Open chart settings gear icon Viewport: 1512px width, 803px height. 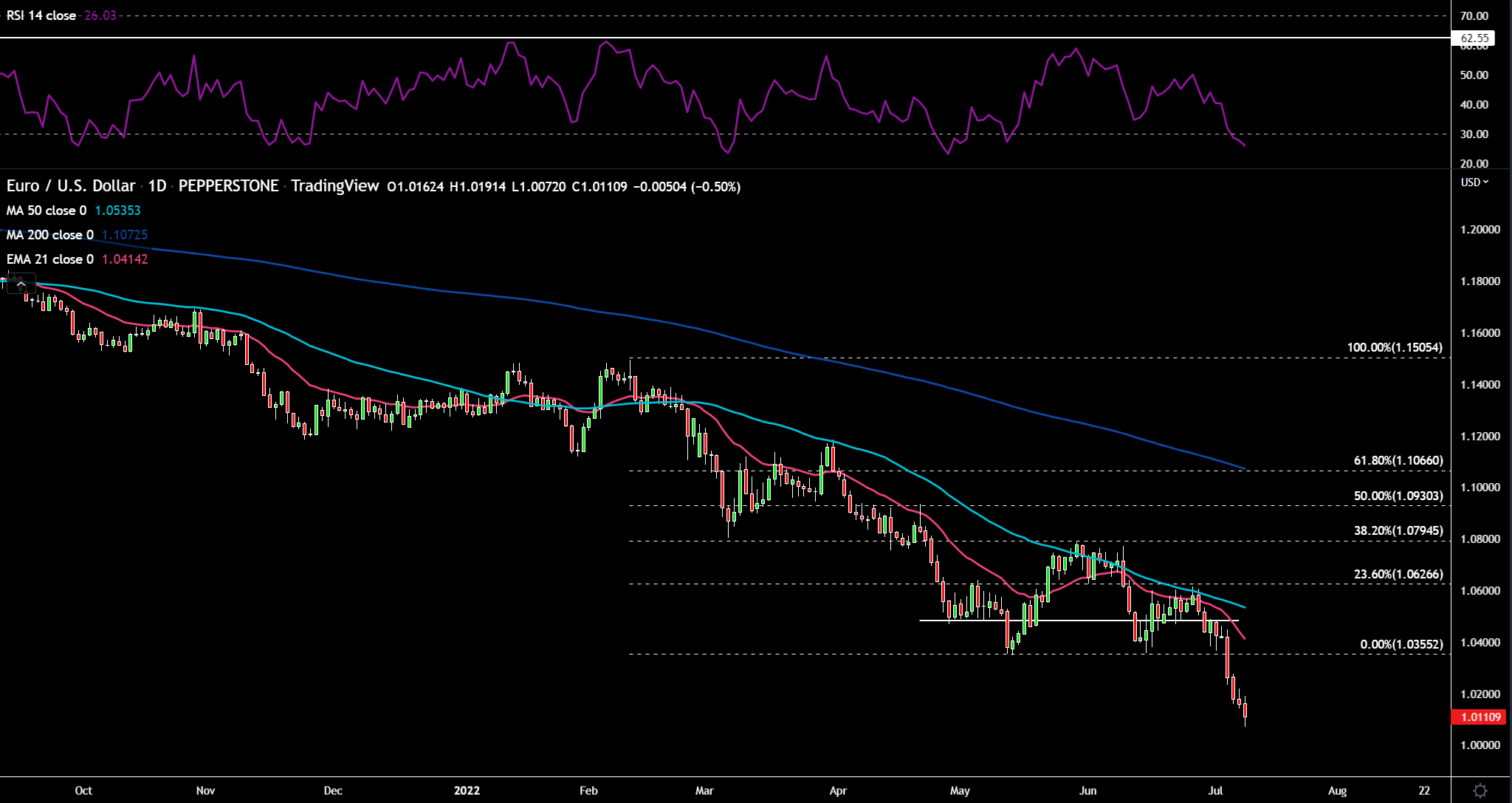point(1480,790)
